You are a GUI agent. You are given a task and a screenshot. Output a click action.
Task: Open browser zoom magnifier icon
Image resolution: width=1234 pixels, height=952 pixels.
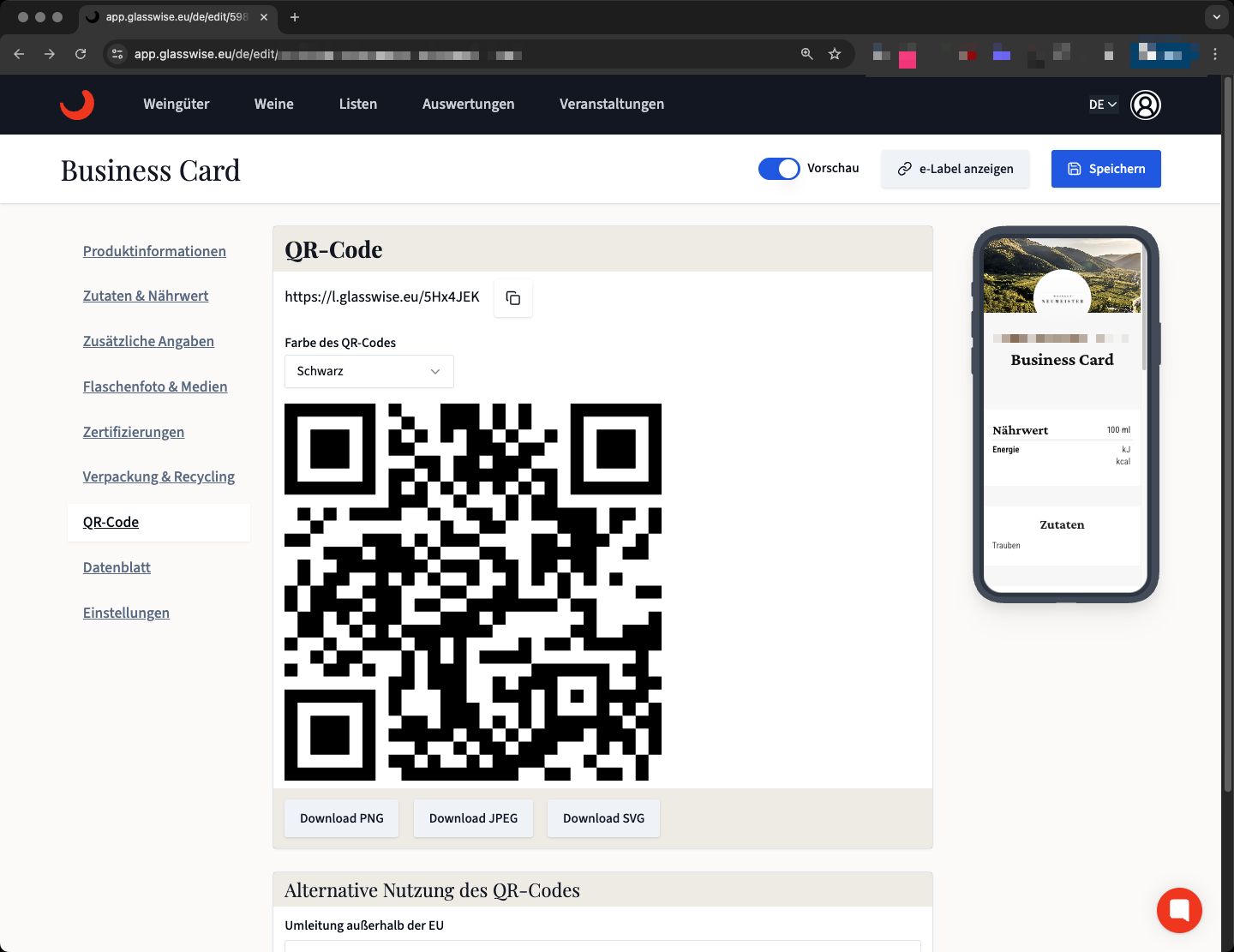(806, 54)
